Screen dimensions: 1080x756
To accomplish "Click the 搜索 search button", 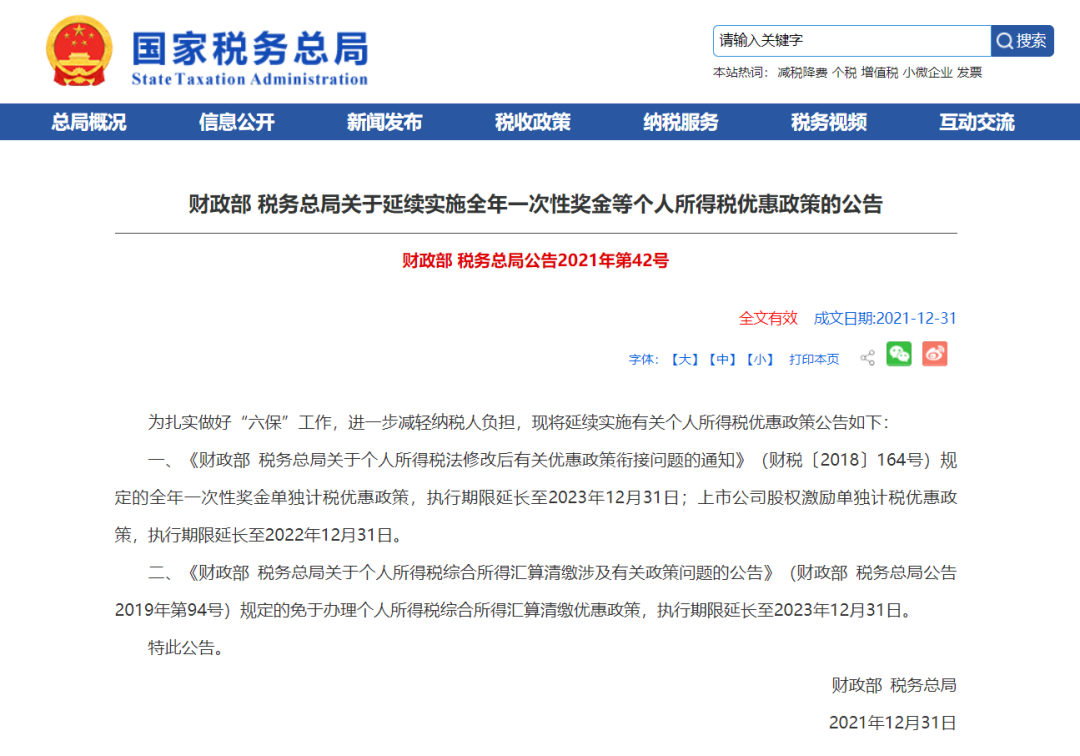I will pos(1022,41).
